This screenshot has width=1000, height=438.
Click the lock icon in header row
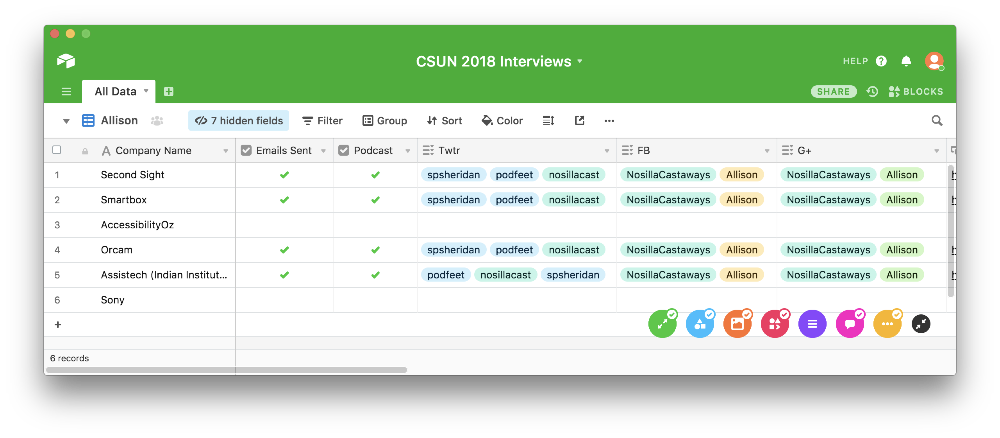pyautogui.click(x=85, y=151)
